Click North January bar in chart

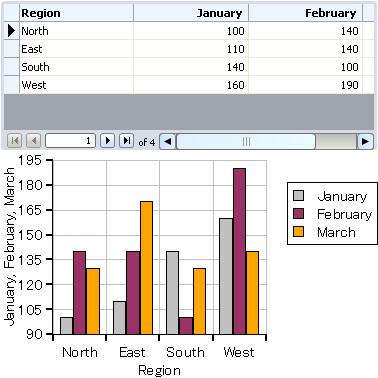66,326
